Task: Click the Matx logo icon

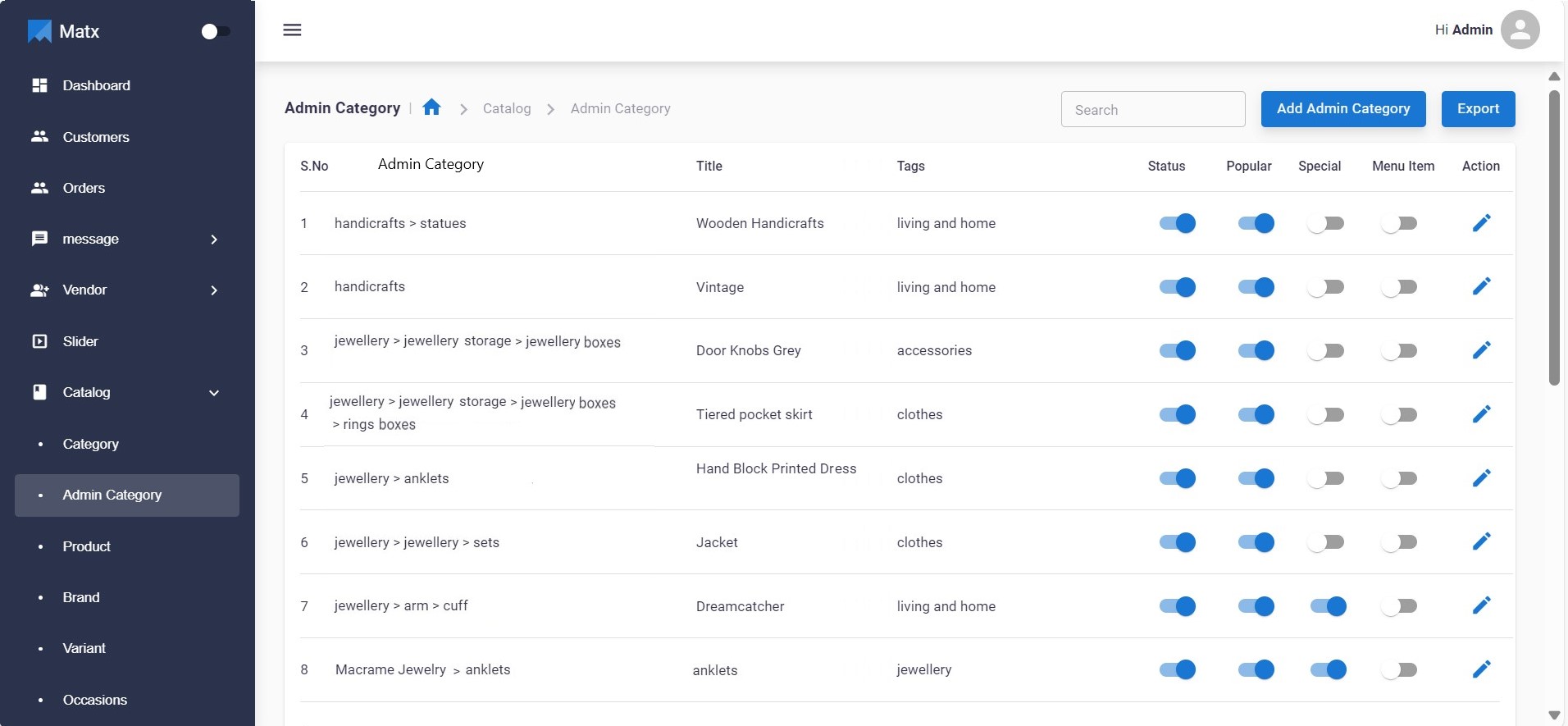Action: [x=39, y=31]
